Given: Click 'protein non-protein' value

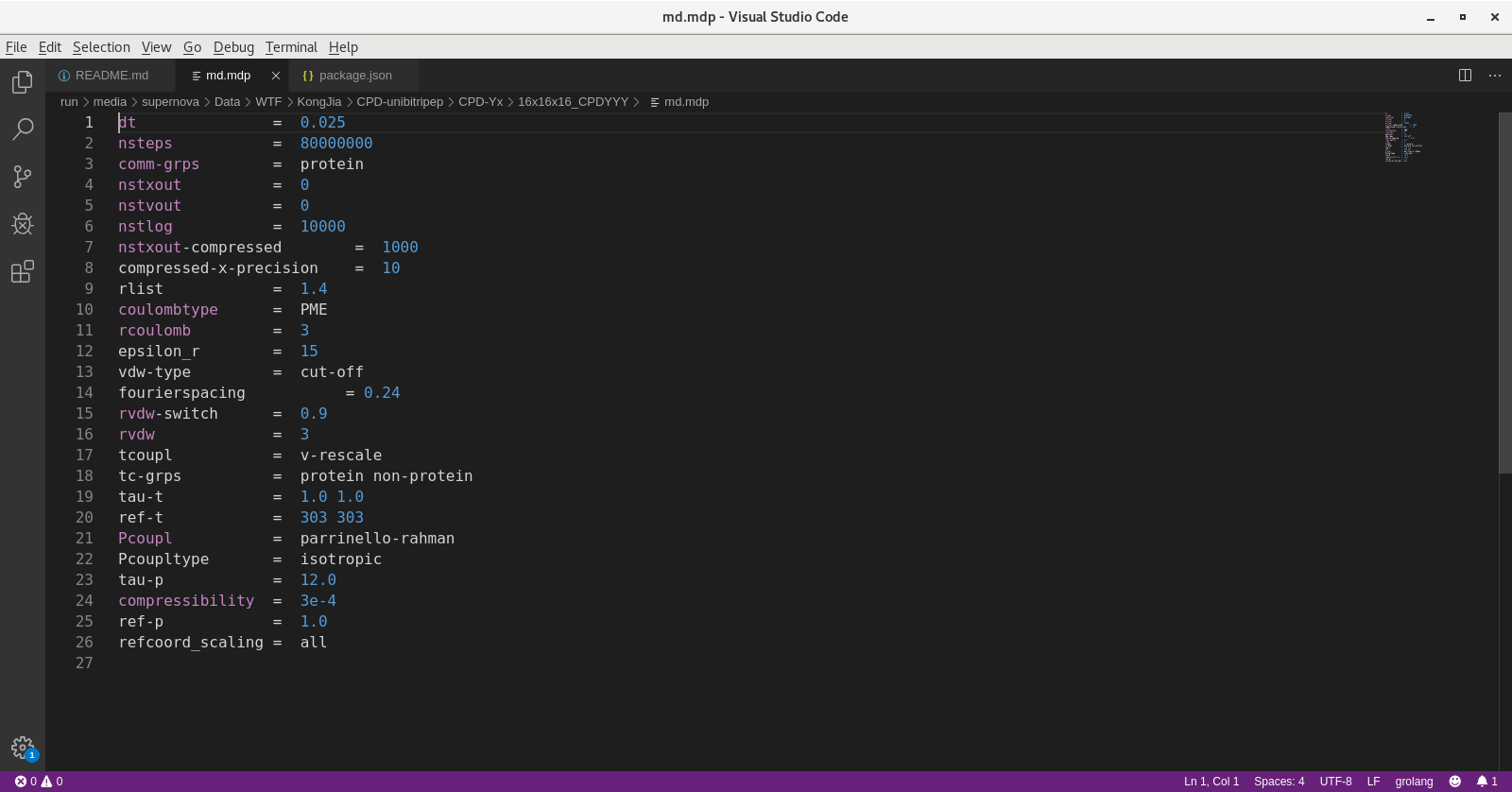Looking at the screenshot, I should (387, 476).
